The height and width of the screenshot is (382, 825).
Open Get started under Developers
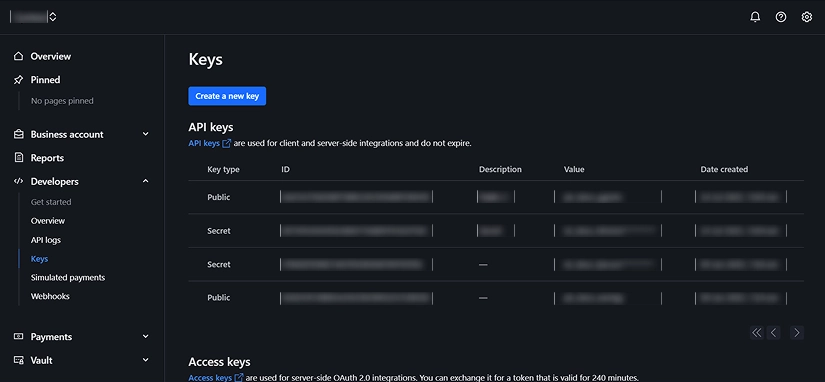51,202
